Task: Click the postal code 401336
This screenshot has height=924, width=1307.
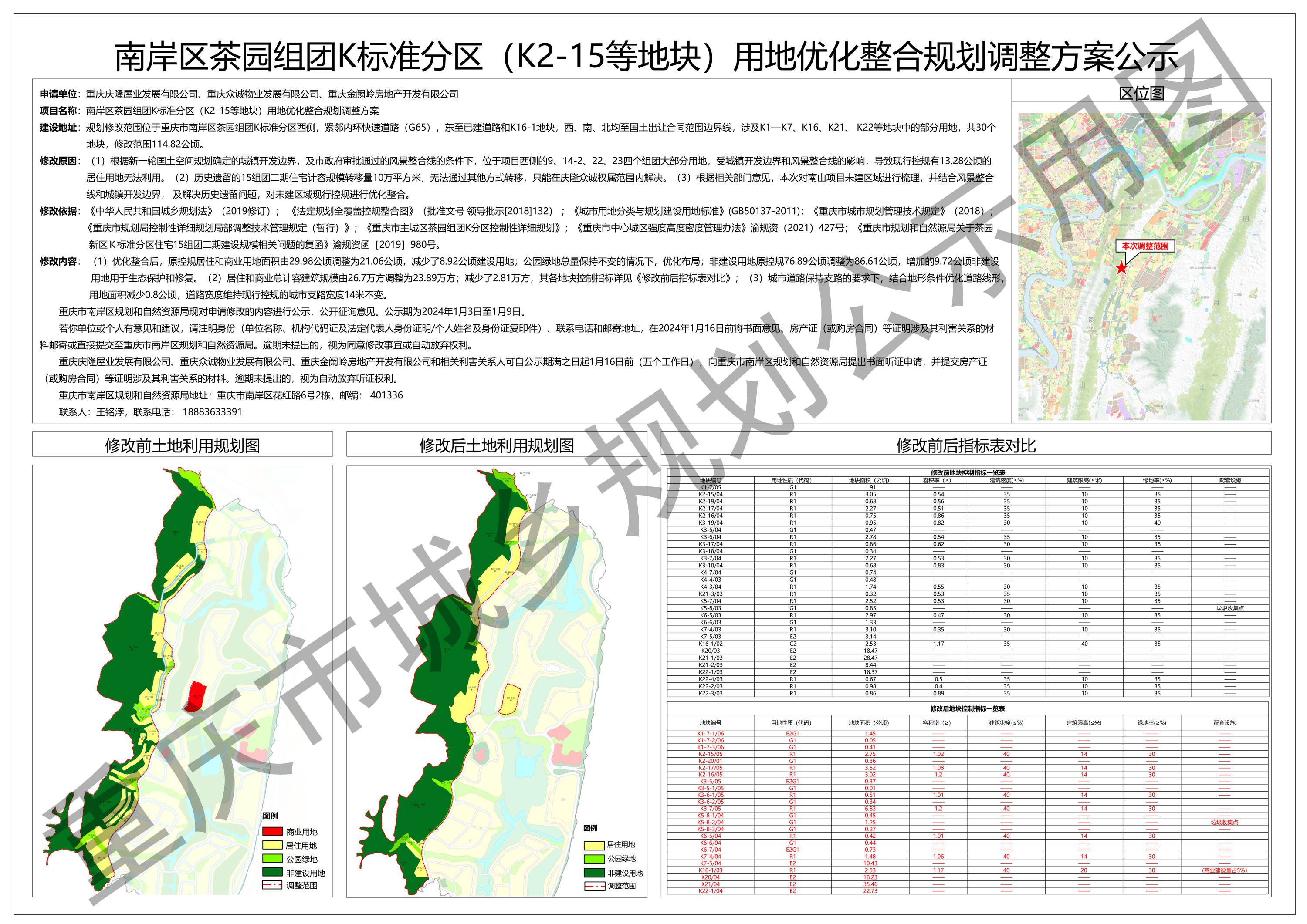Action: point(386,395)
